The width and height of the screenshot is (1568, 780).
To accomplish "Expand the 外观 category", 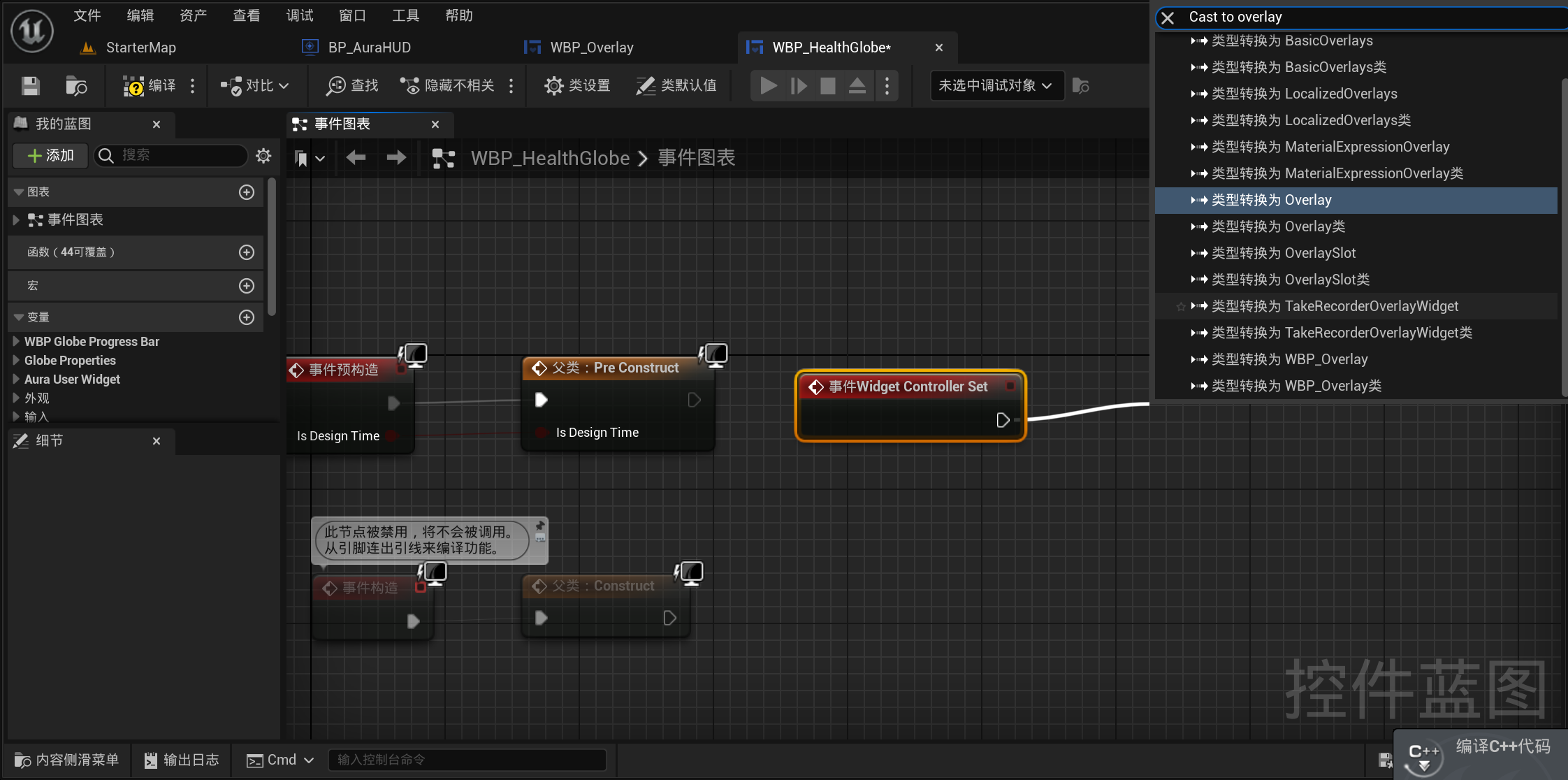I will [16, 398].
